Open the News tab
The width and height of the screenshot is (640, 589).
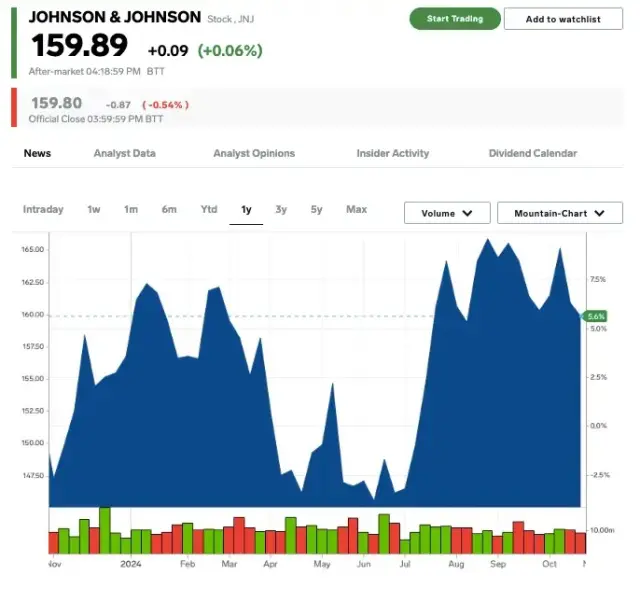click(x=37, y=153)
